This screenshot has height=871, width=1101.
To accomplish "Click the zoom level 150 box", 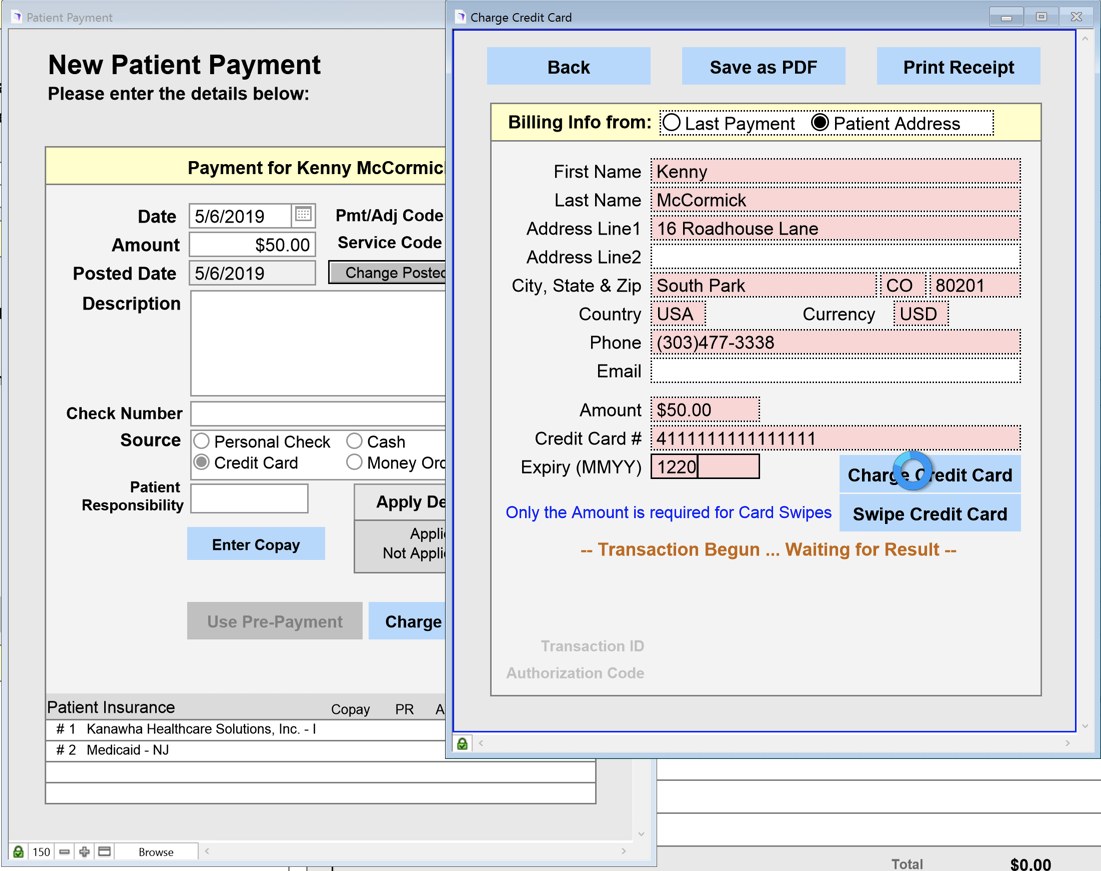I will coord(41,852).
